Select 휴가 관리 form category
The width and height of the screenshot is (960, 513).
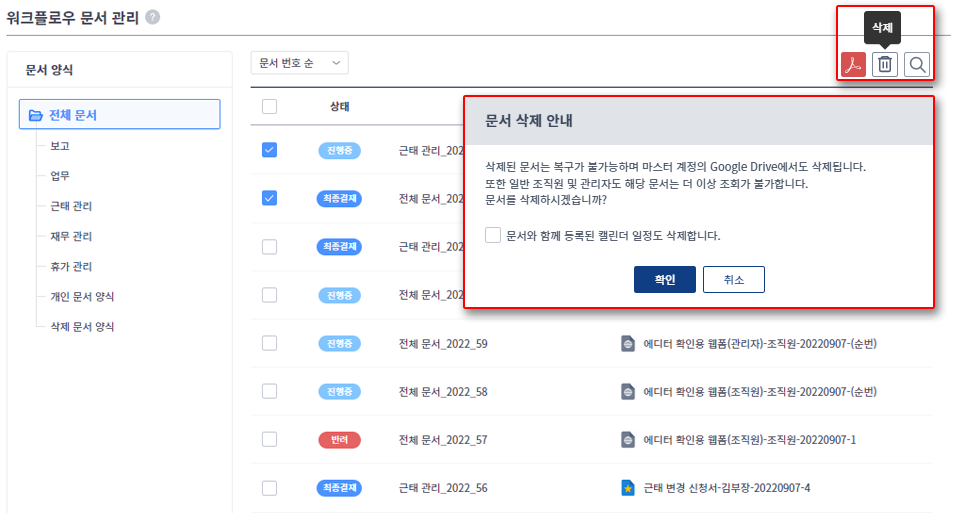[71, 266]
